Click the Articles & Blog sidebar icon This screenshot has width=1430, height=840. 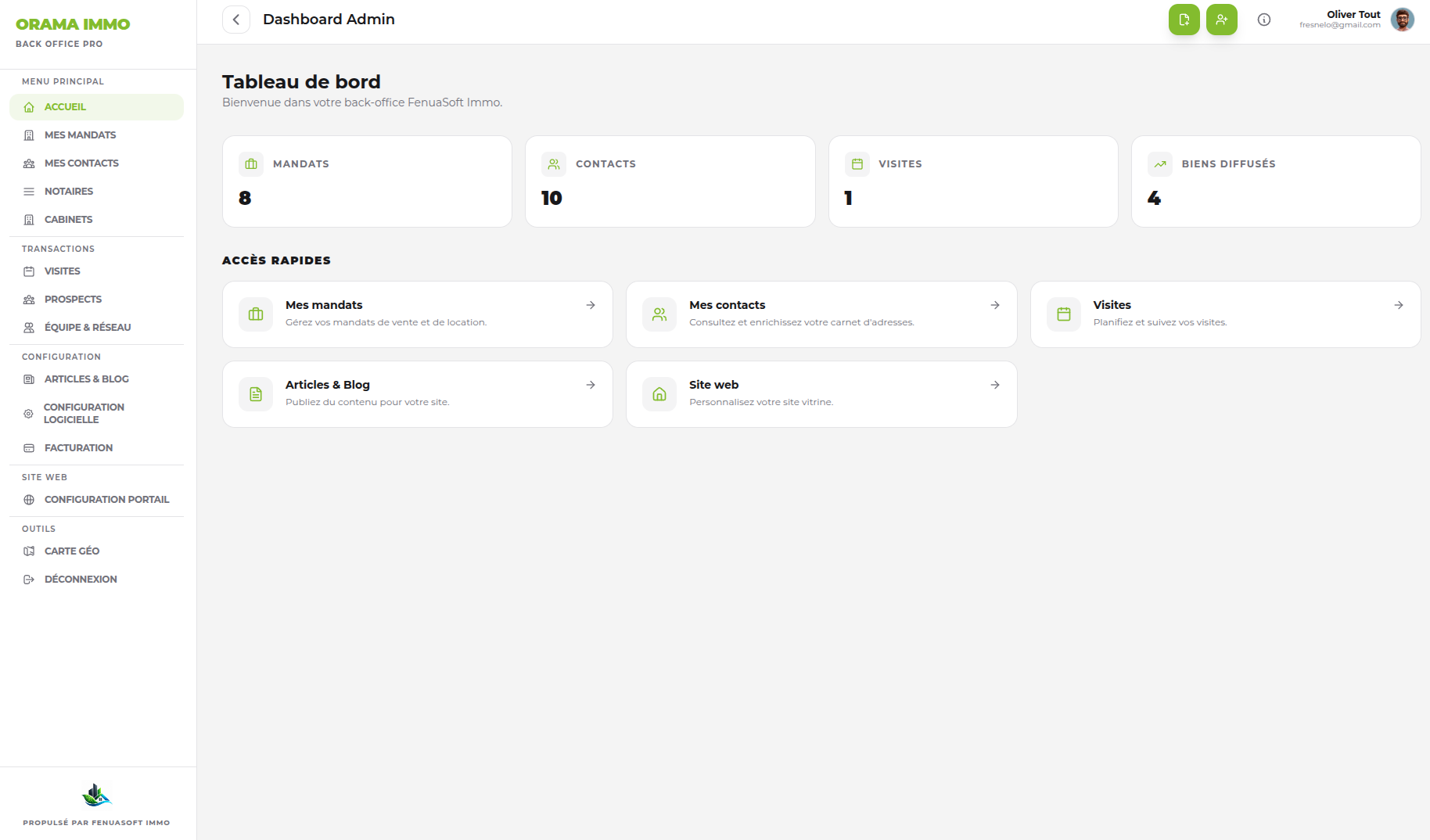click(x=29, y=379)
